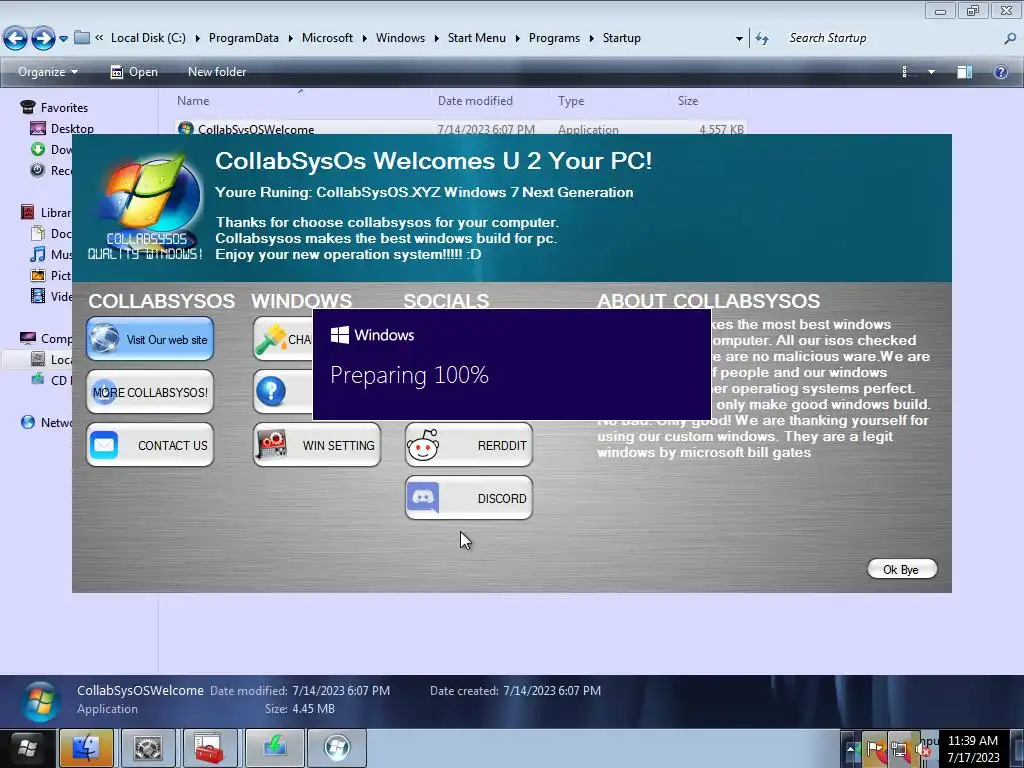Click the Discord logo icon

pyautogui.click(x=423, y=498)
